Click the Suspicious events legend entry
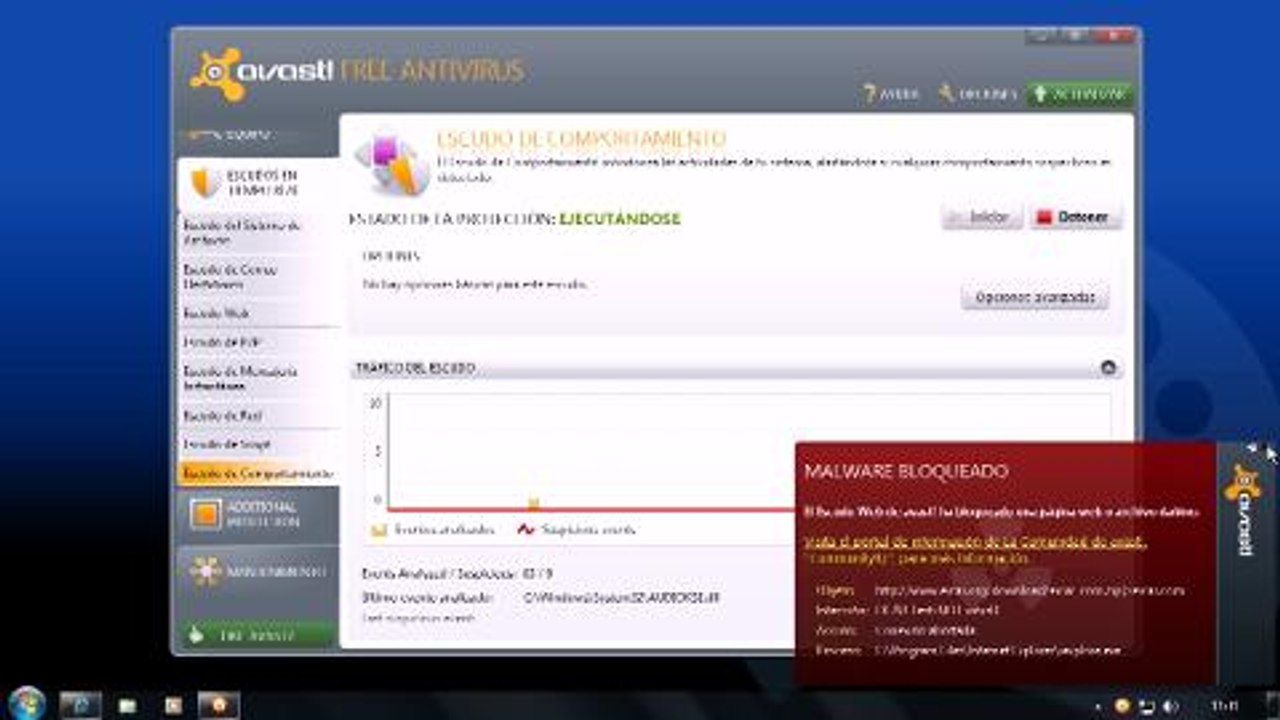The width and height of the screenshot is (1280, 720). coord(576,530)
